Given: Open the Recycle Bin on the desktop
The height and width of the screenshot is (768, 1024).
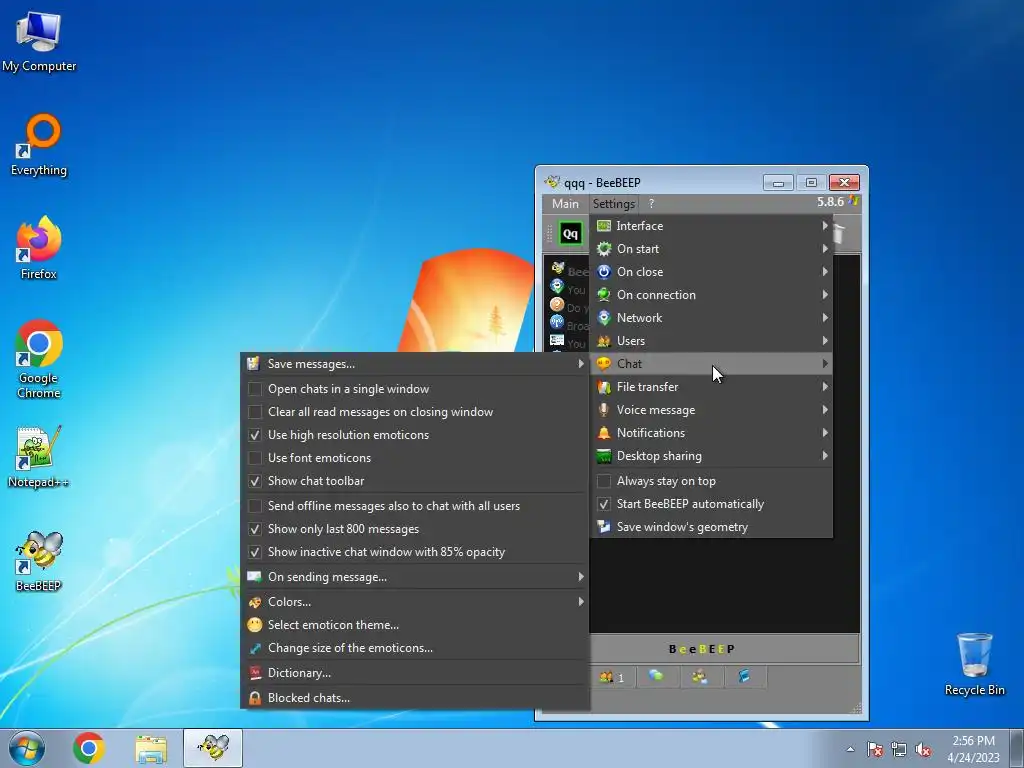Looking at the screenshot, I should click(x=974, y=664).
